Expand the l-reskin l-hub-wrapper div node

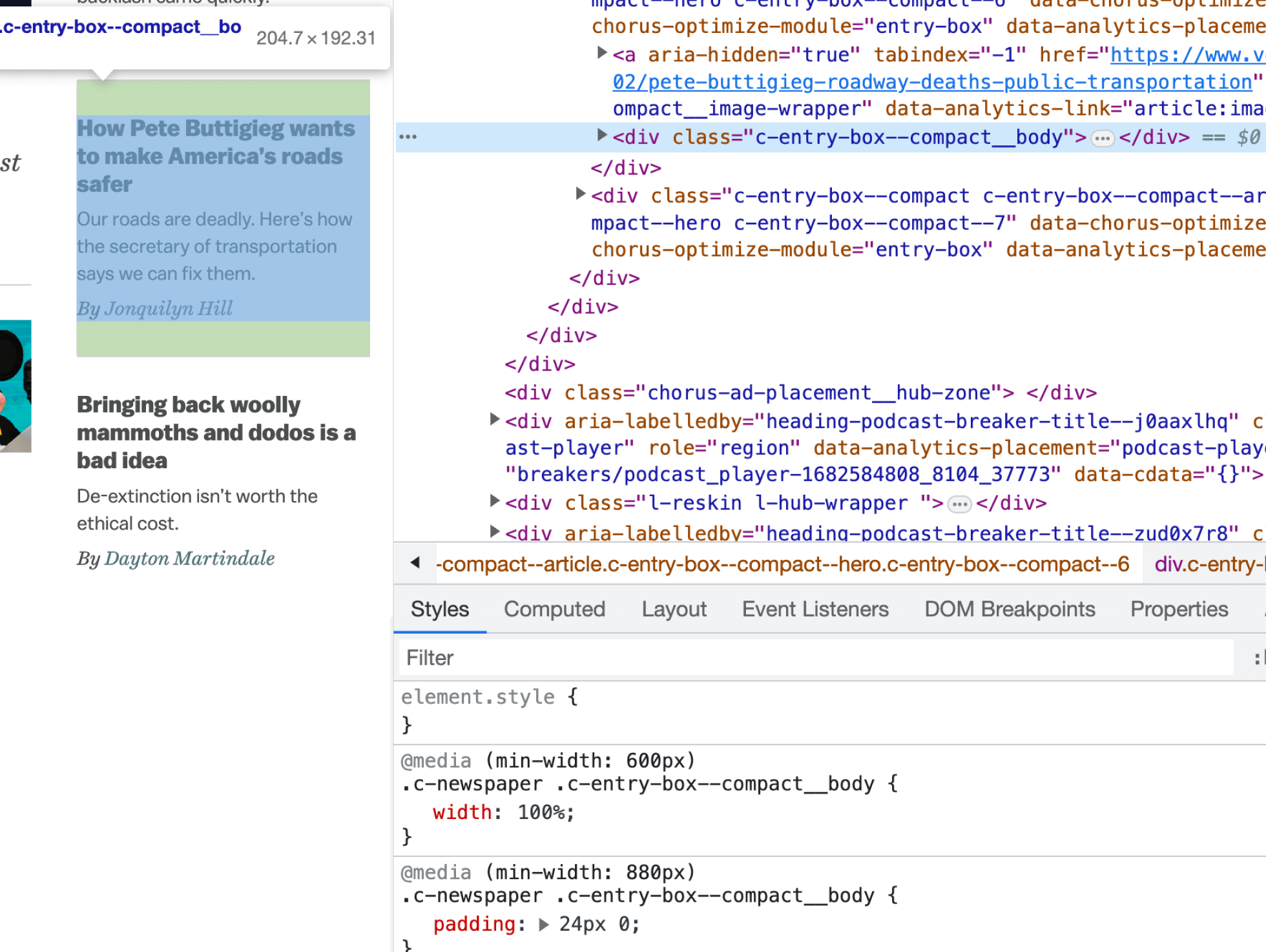[494, 501]
